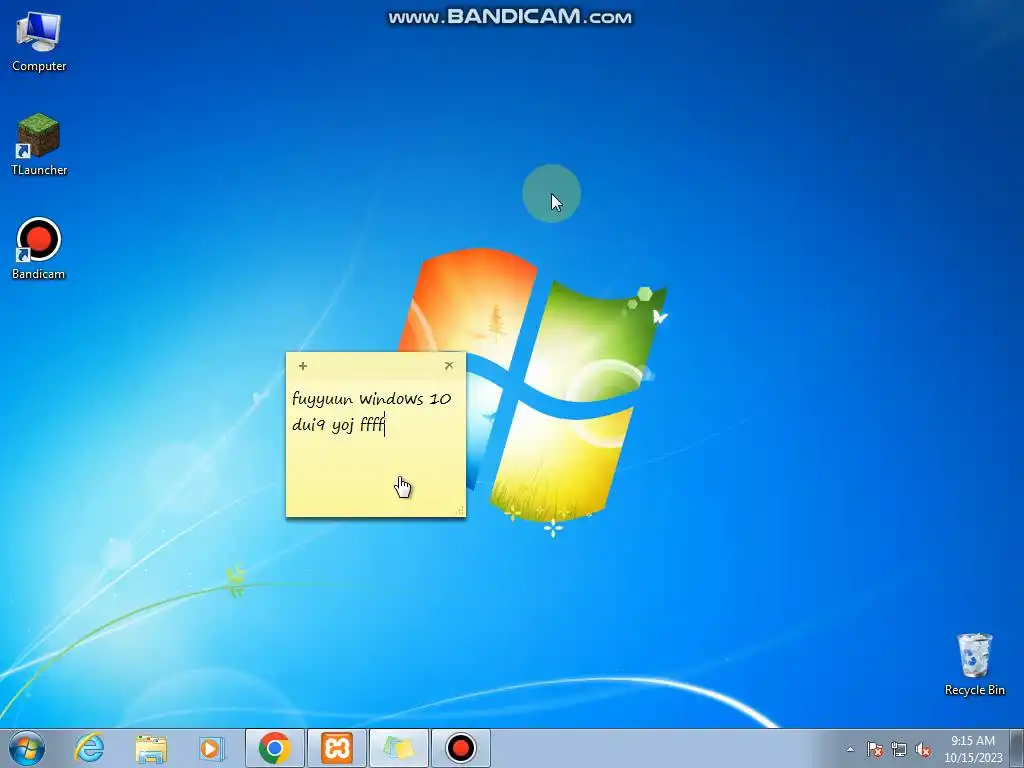
Task: Click inside the sticky note text area
Action: [376, 447]
